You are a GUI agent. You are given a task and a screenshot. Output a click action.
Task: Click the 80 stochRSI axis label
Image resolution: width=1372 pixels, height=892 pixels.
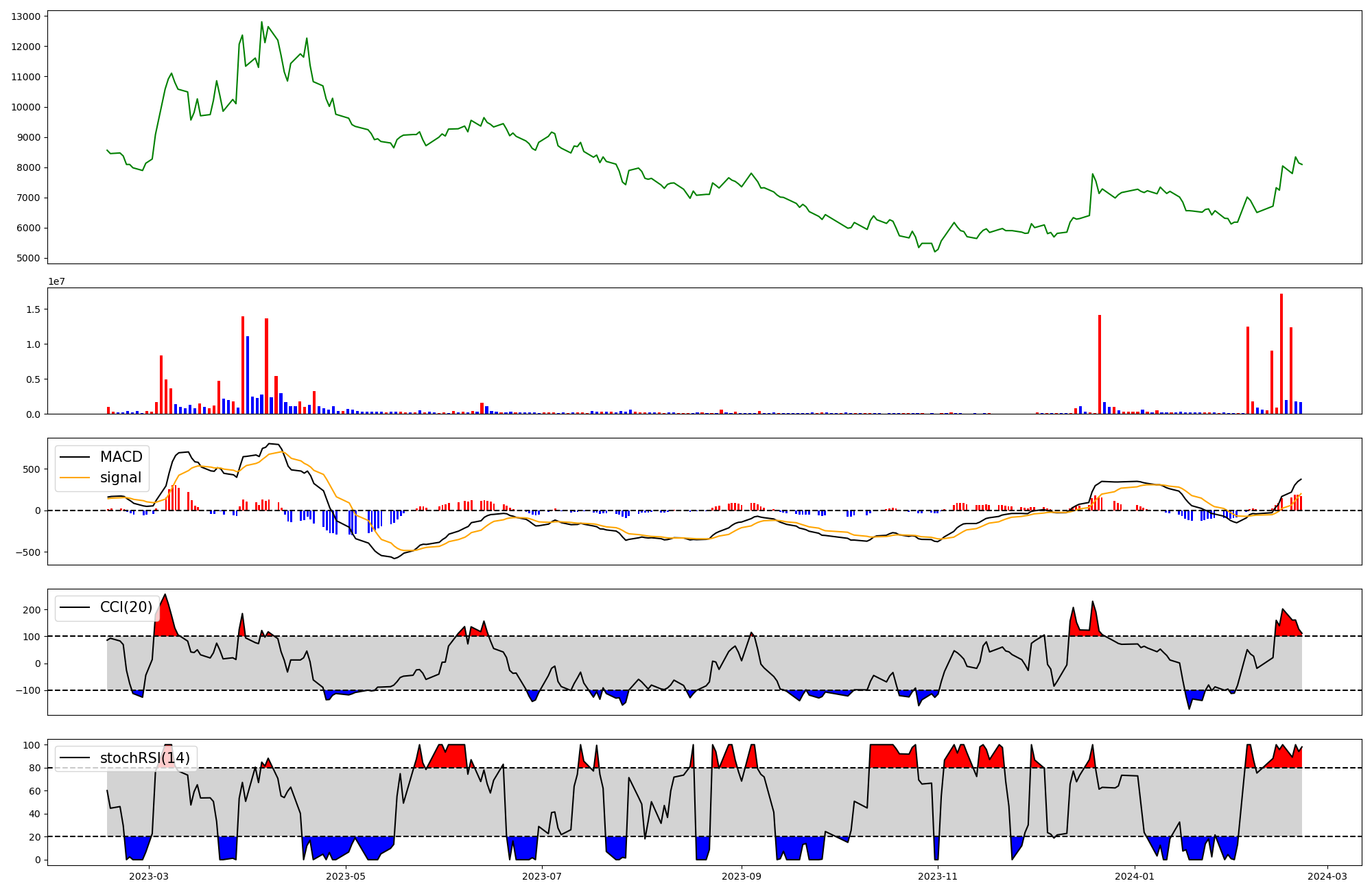(x=35, y=768)
